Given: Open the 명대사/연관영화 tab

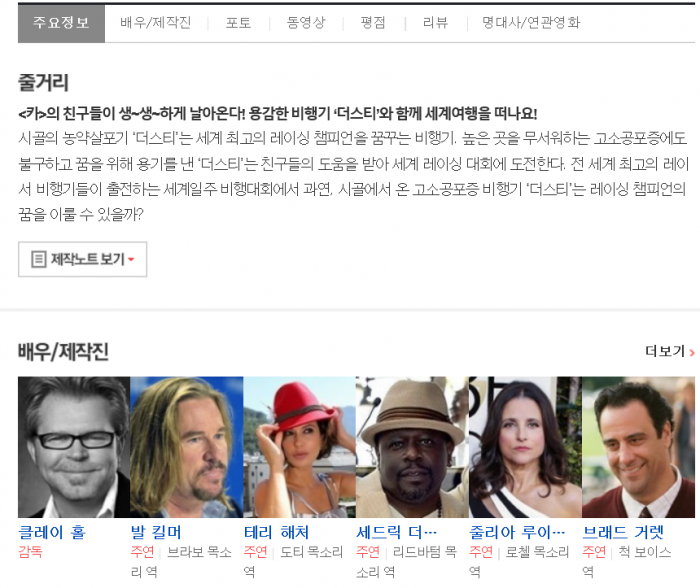Looking at the screenshot, I should [x=530, y=23].
